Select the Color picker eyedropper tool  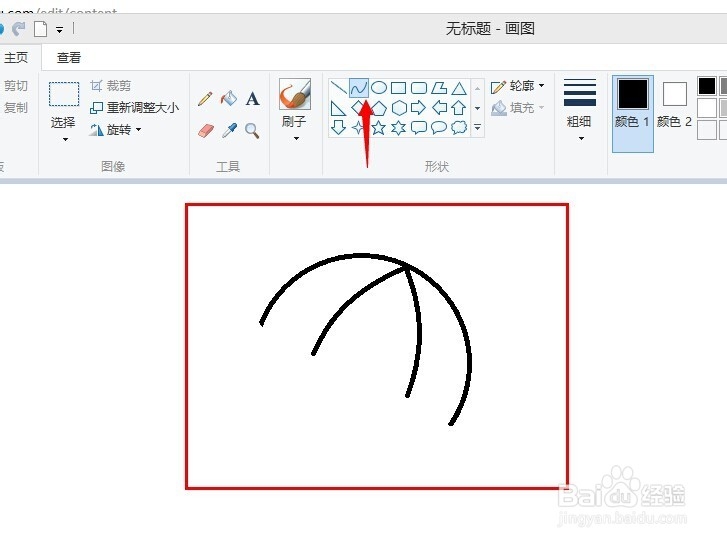tap(229, 130)
